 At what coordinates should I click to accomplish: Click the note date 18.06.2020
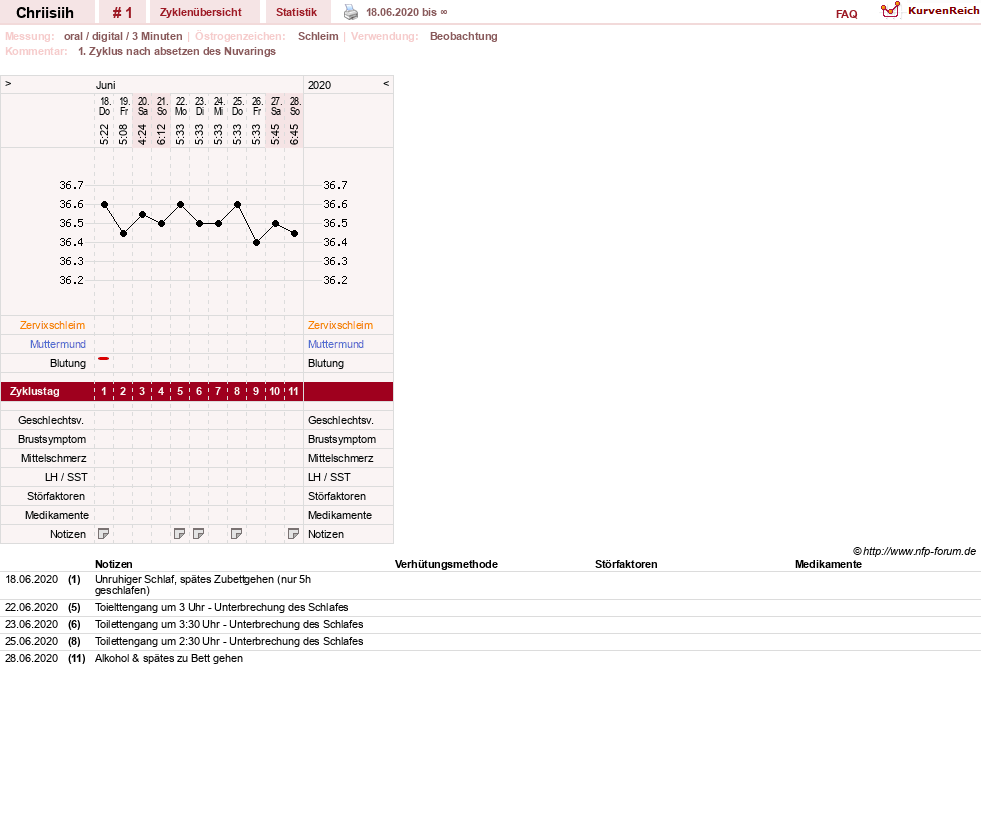point(31,579)
